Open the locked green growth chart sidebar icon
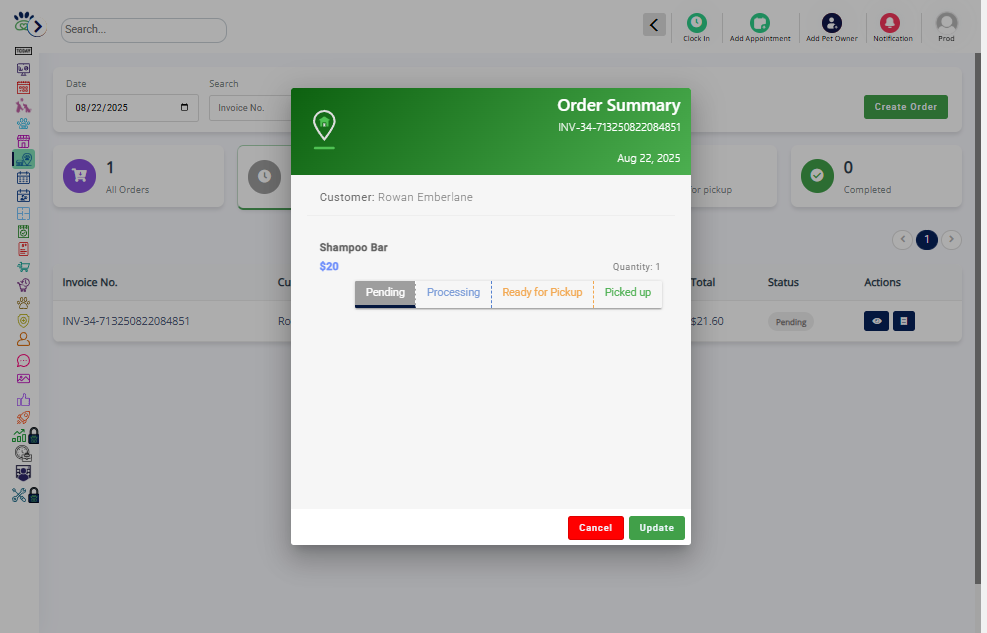 point(26,435)
